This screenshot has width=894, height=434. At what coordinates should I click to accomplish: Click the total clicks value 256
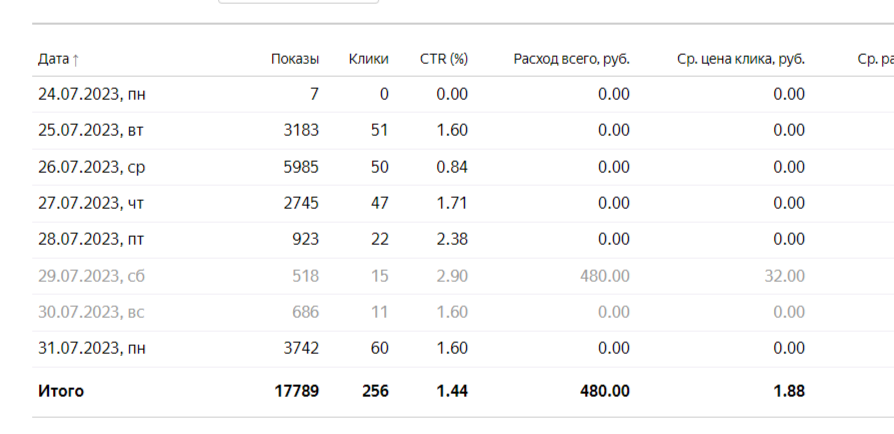(x=375, y=391)
